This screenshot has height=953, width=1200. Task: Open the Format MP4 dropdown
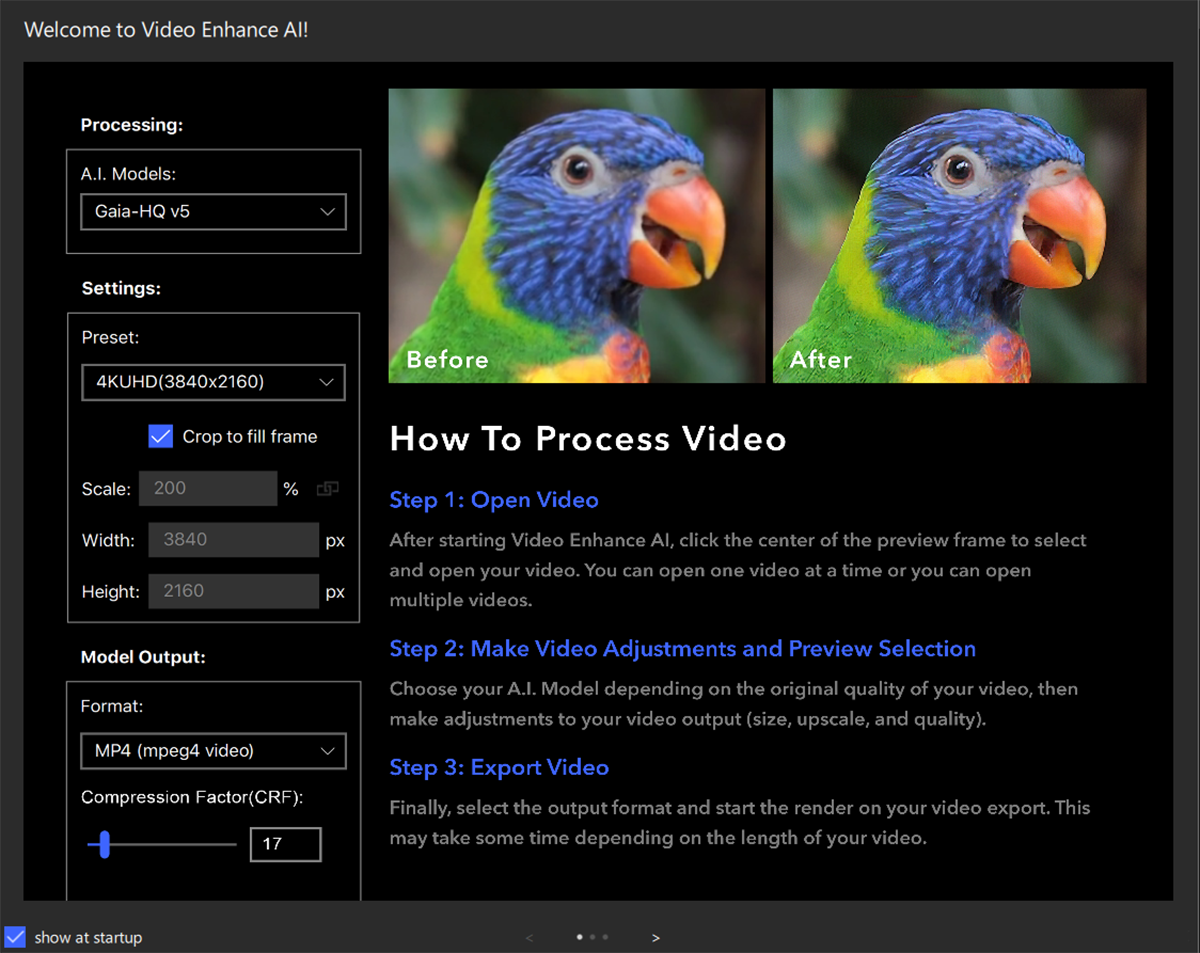click(213, 751)
